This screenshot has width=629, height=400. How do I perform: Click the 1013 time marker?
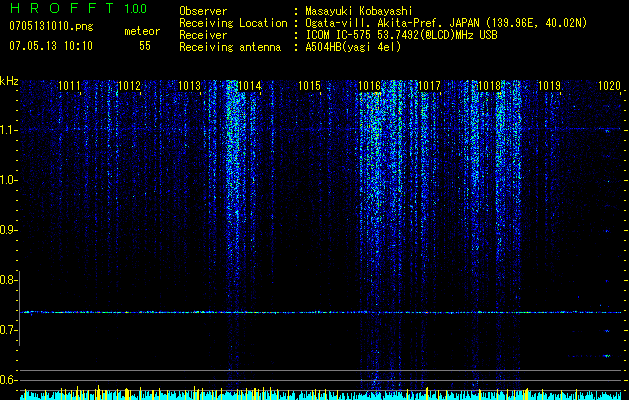189,86
